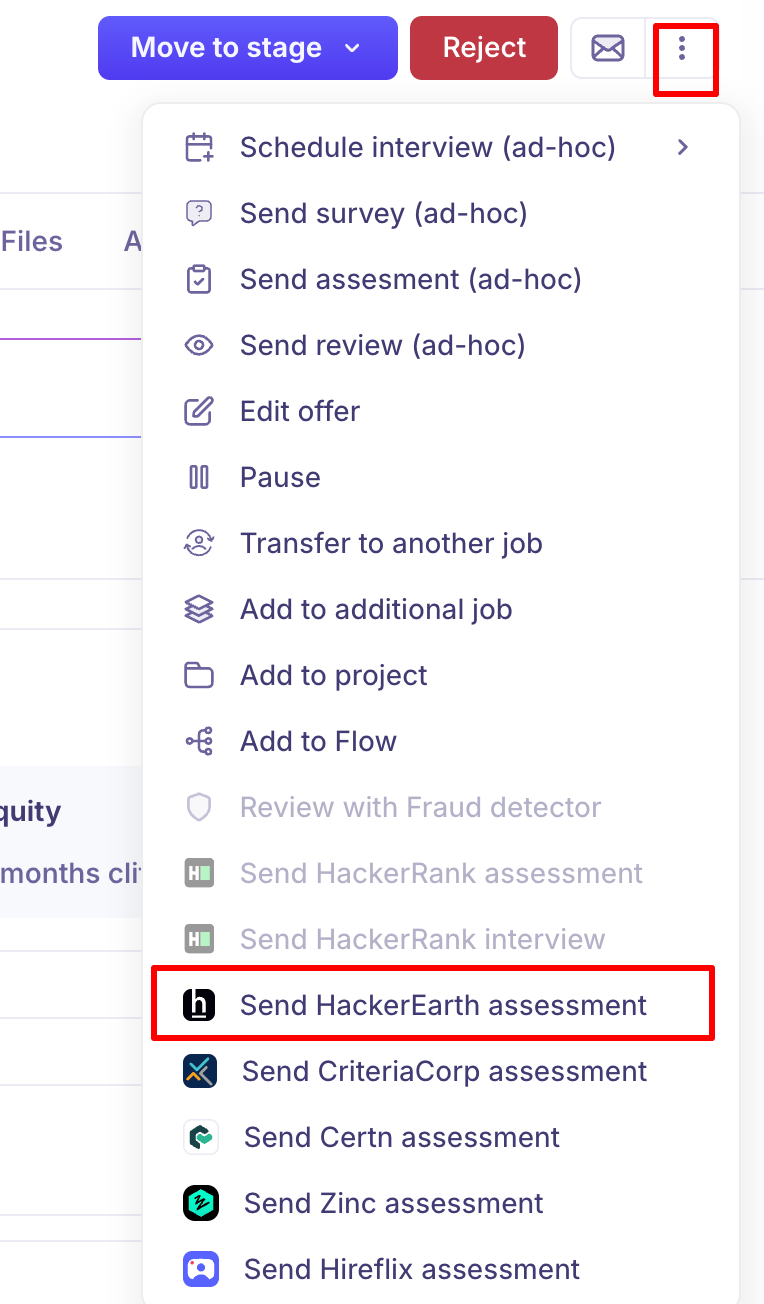Screen dimensions: 764x1304
Task: Choose Send assesment (ad-hoc) option
Action: click(x=410, y=279)
